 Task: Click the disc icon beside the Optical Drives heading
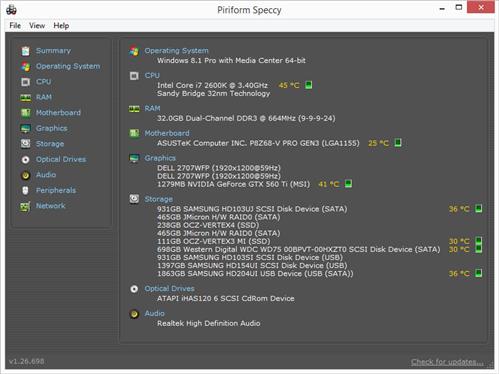tap(134, 289)
